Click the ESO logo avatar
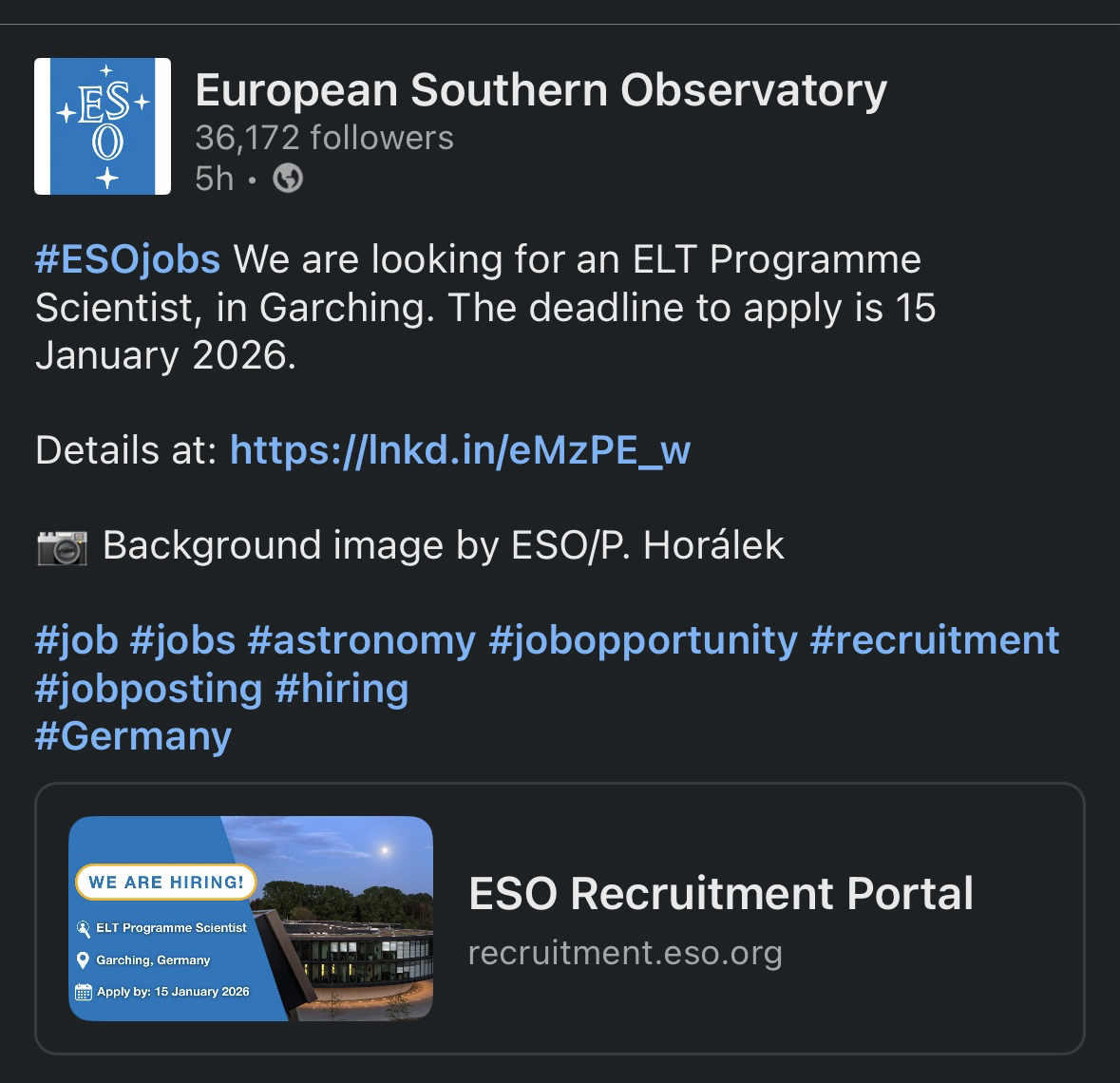 pyautogui.click(x=103, y=126)
